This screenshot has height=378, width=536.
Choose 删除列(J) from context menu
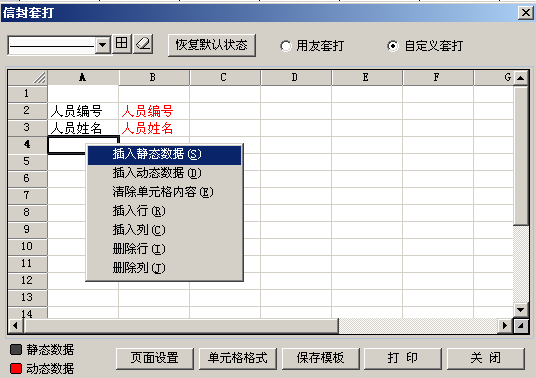[164, 268]
